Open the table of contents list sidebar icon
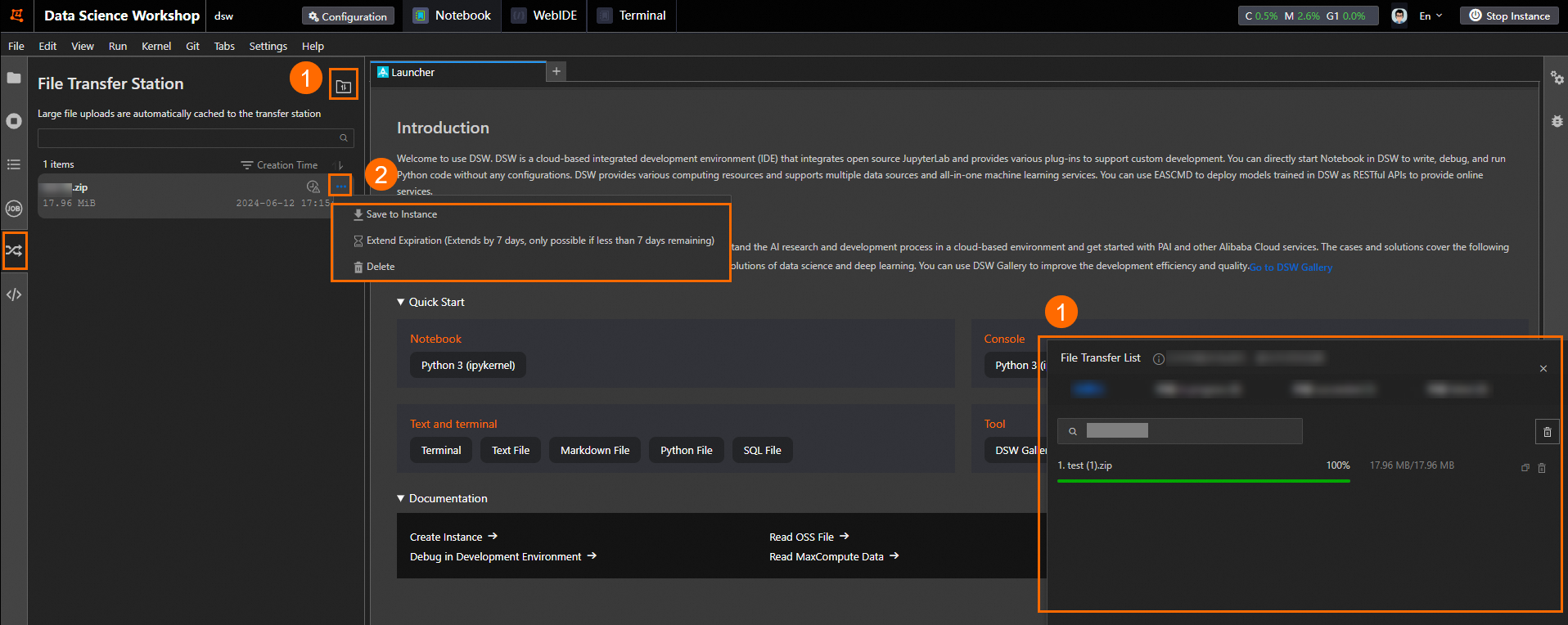 (x=14, y=164)
